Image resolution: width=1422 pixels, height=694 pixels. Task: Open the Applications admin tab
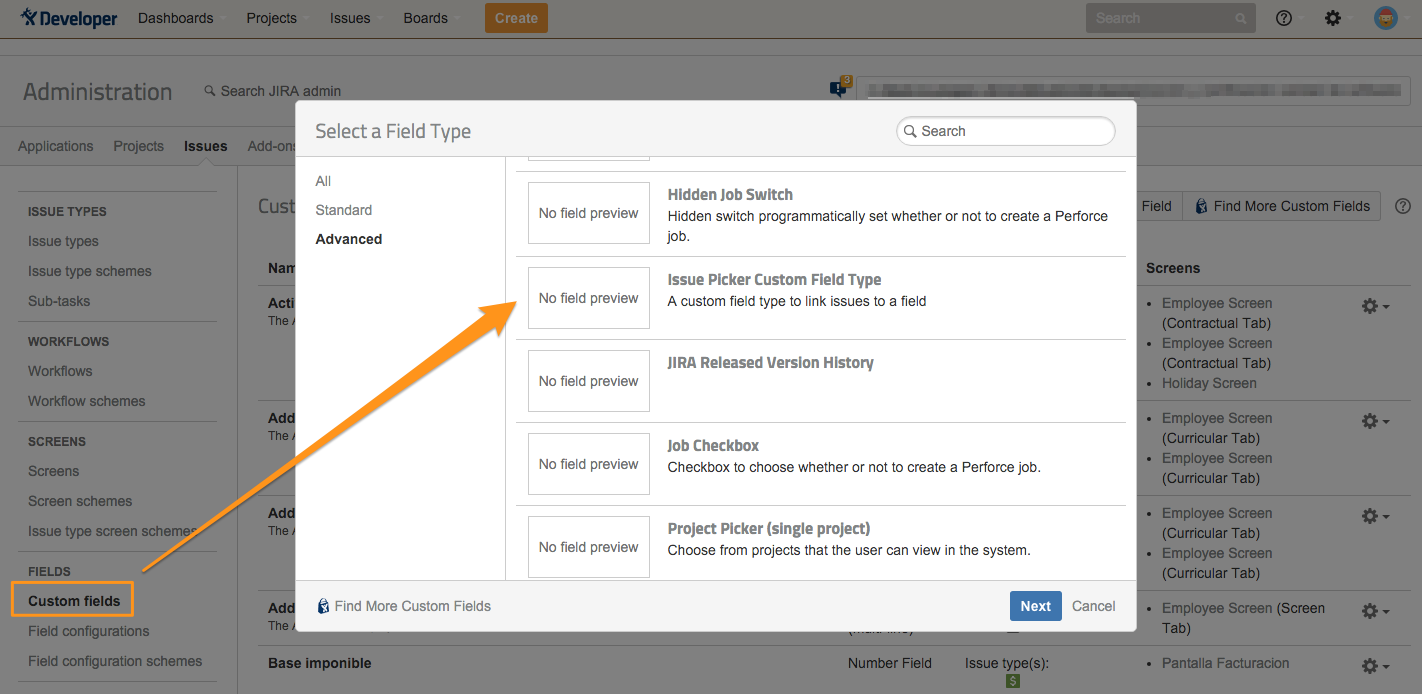coord(55,146)
